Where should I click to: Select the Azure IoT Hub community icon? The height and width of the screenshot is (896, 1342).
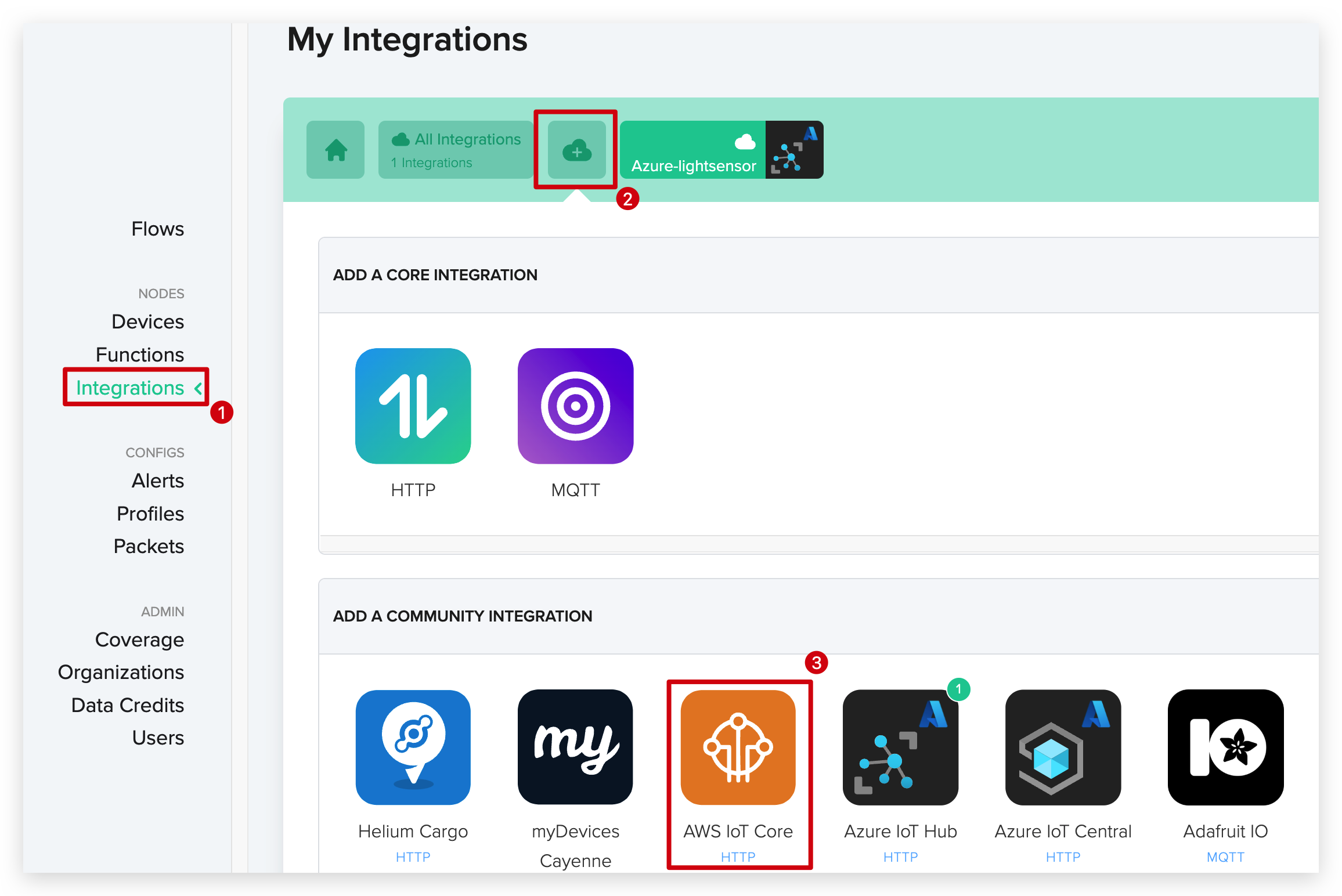(901, 747)
